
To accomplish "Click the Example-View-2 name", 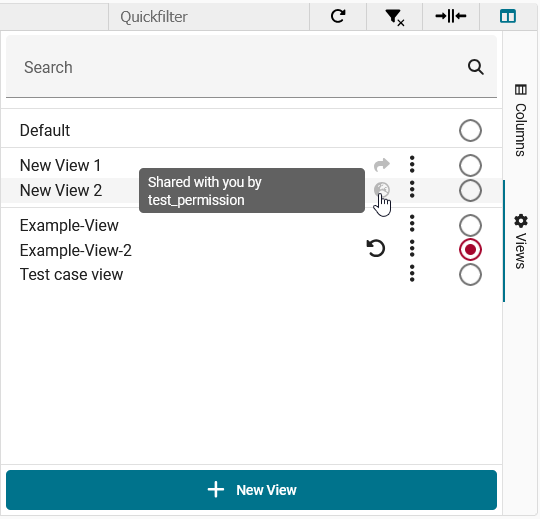I will pyautogui.click(x=76, y=250).
